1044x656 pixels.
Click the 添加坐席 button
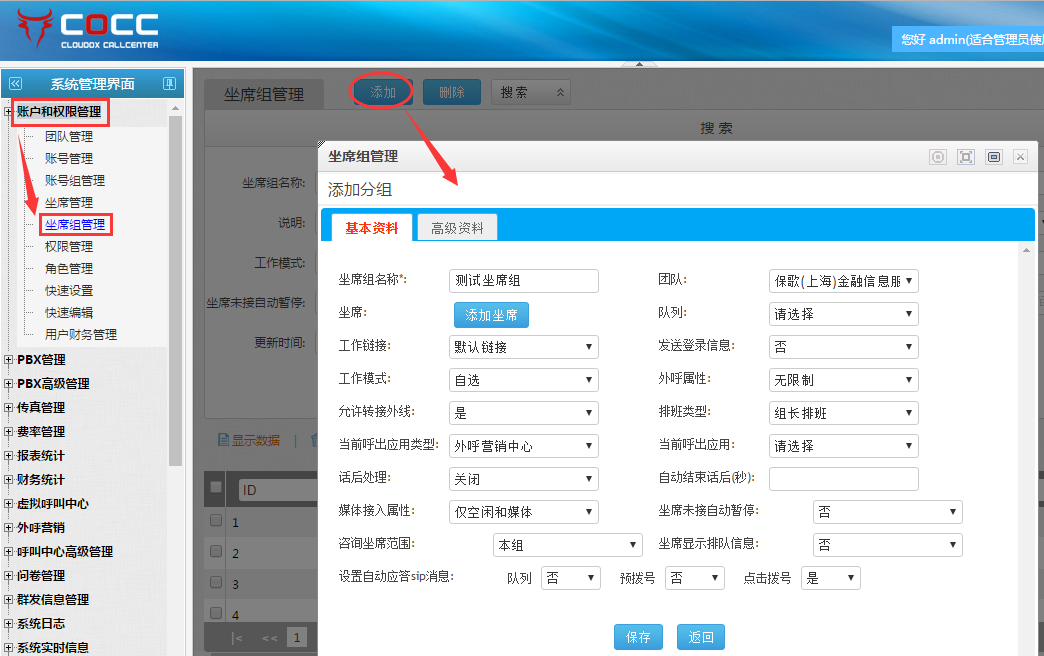[491, 315]
